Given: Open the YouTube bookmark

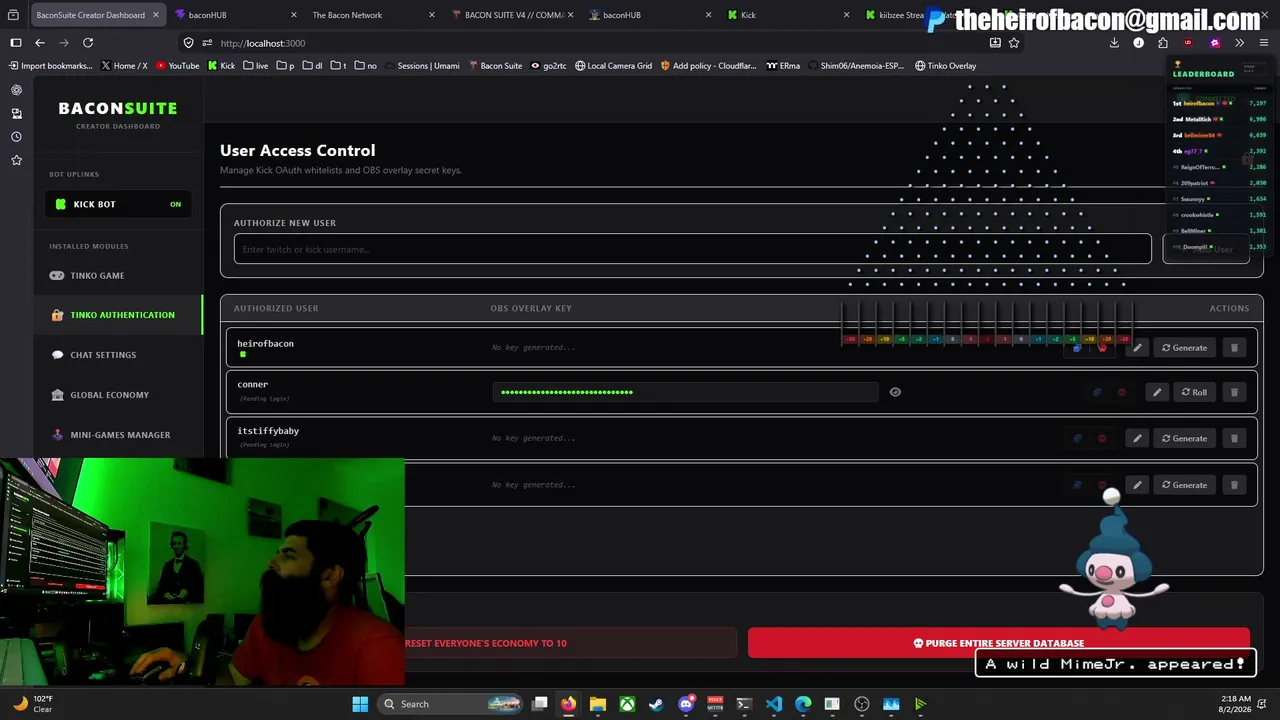Looking at the screenshot, I should [x=178, y=66].
